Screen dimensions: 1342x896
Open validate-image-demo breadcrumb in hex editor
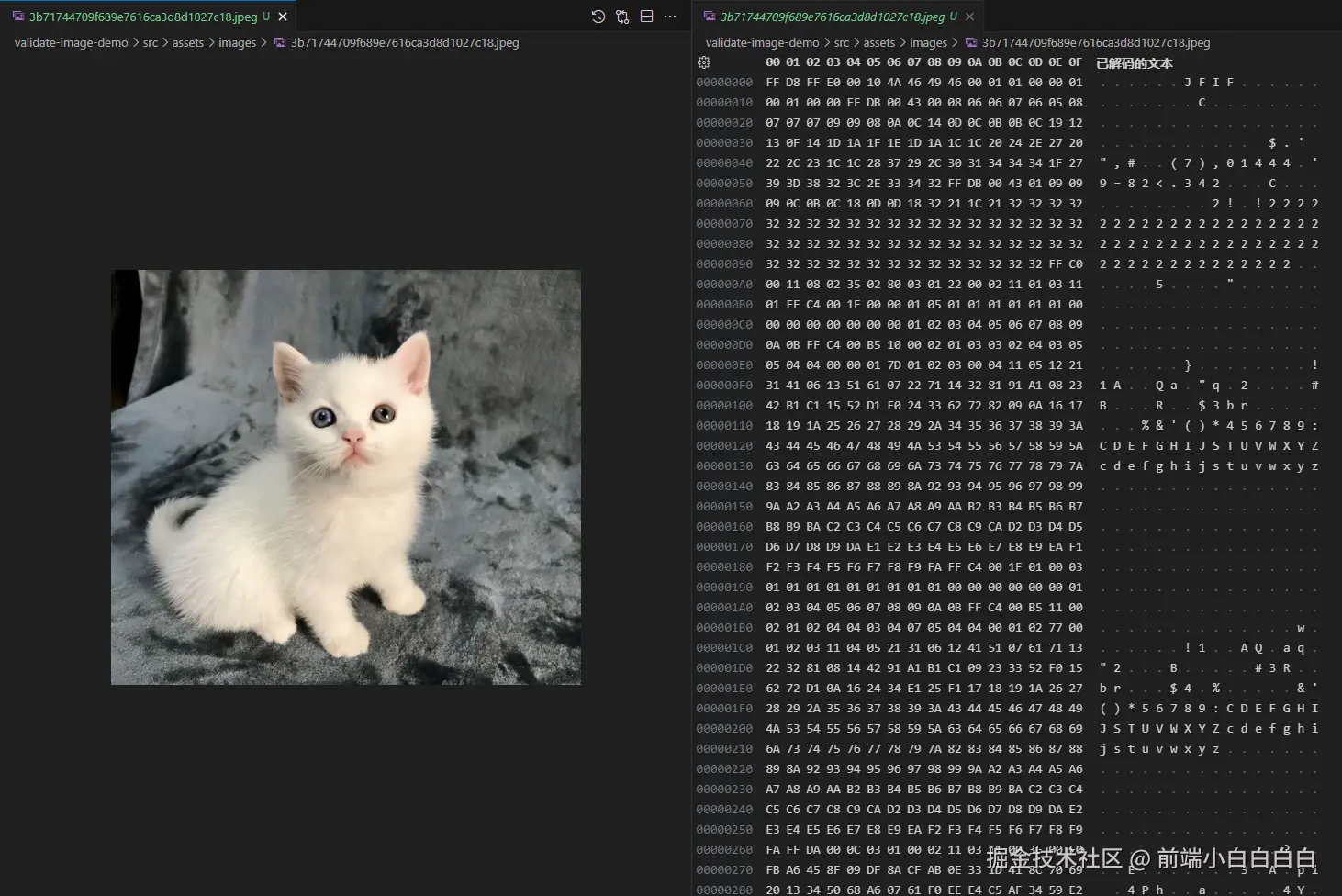762,42
